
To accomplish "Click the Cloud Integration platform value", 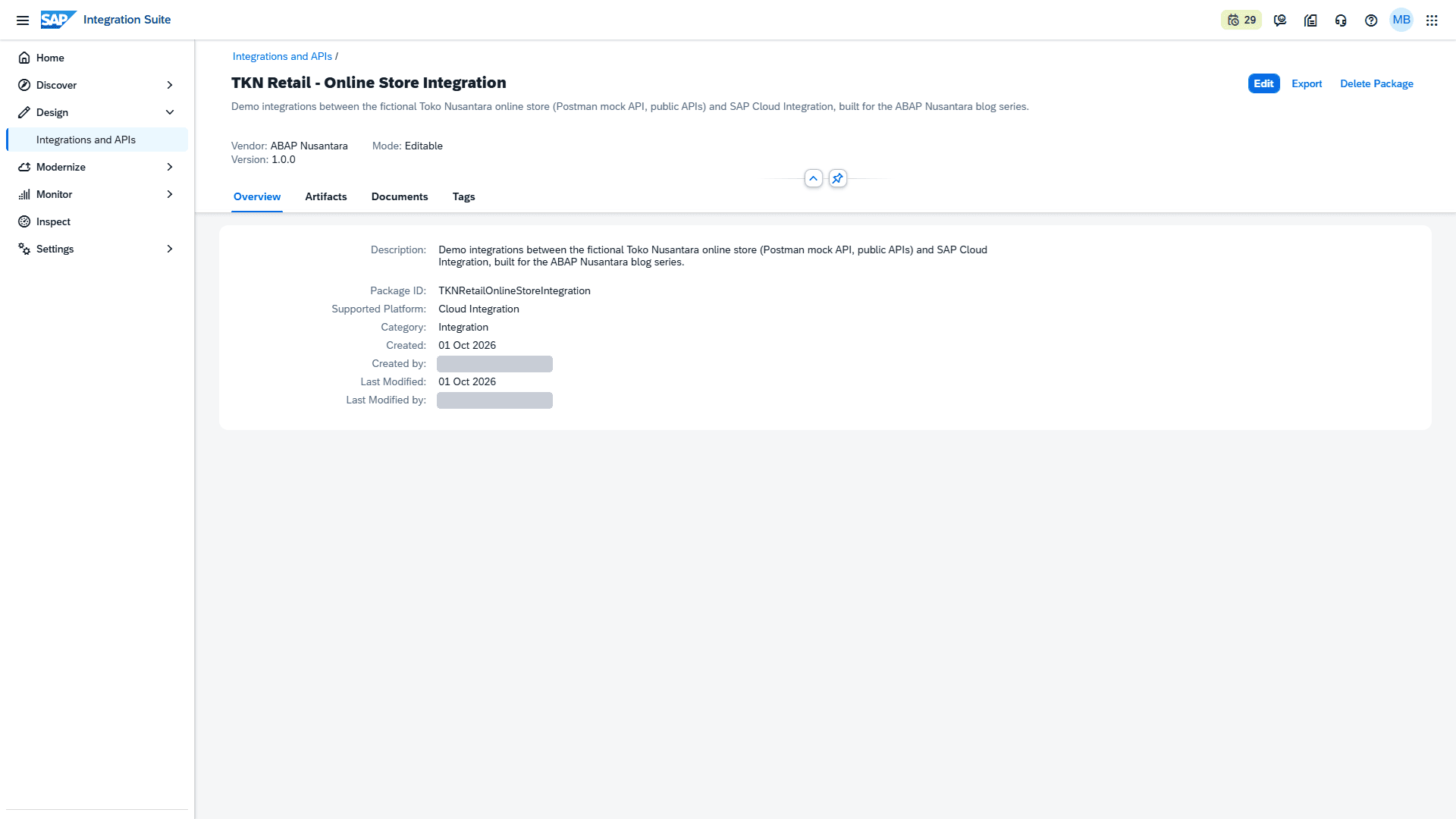I will point(479,309).
